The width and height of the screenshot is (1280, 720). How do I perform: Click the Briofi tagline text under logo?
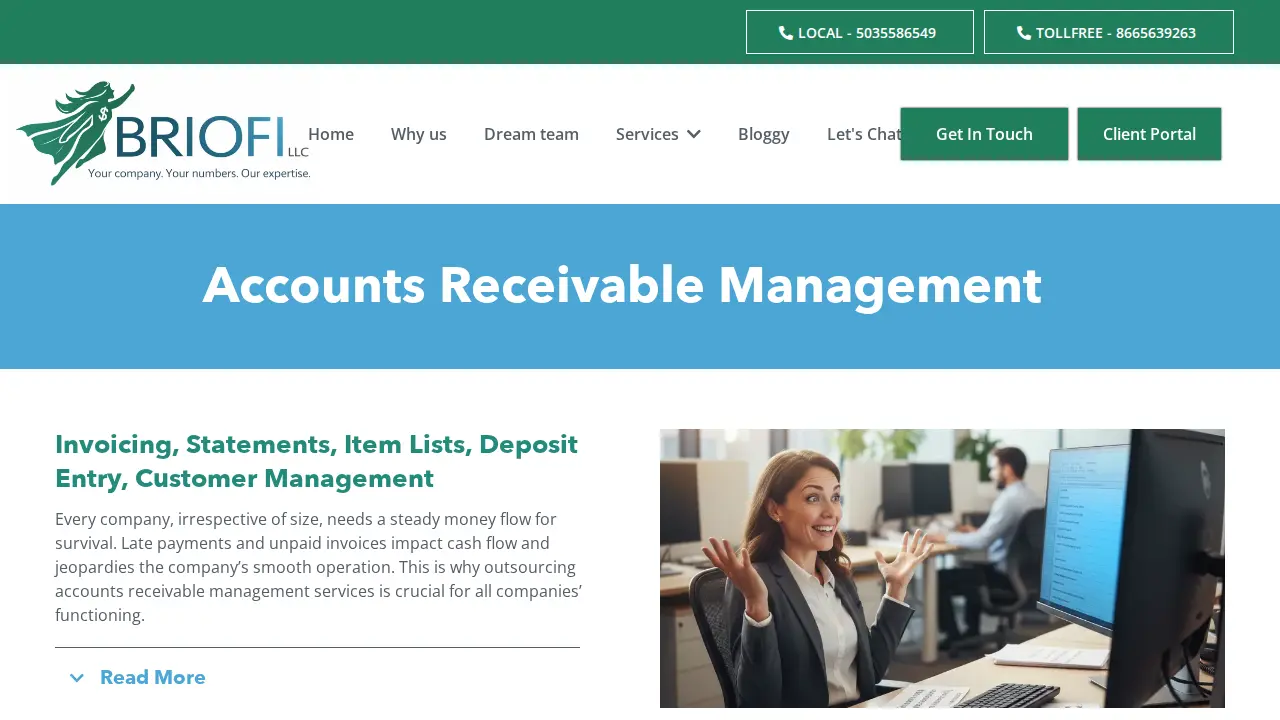point(199,173)
